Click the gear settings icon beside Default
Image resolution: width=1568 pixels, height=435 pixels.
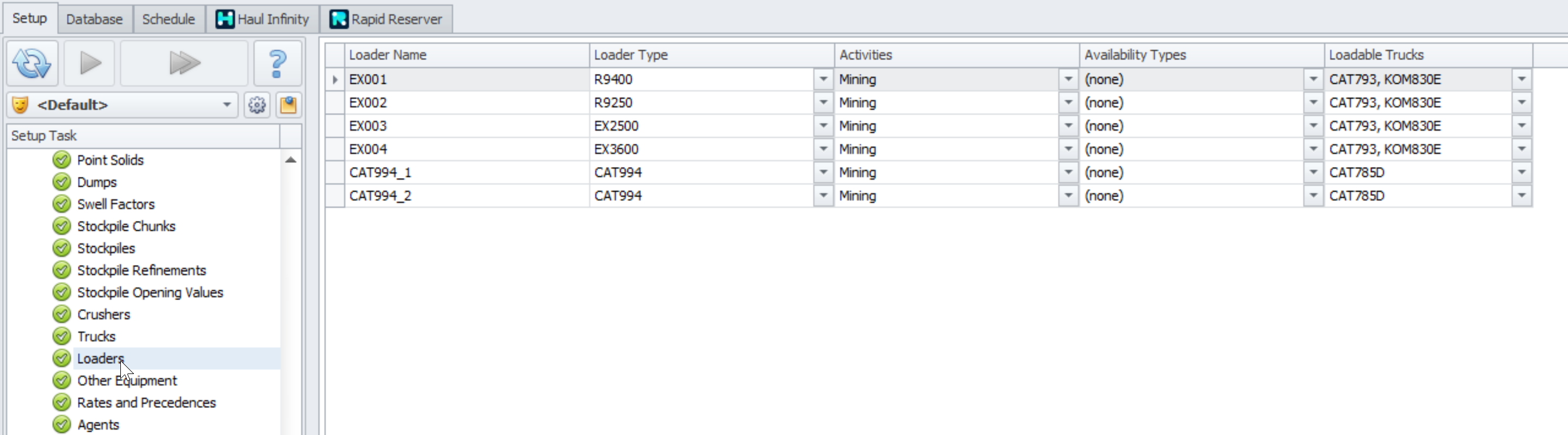tap(257, 105)
